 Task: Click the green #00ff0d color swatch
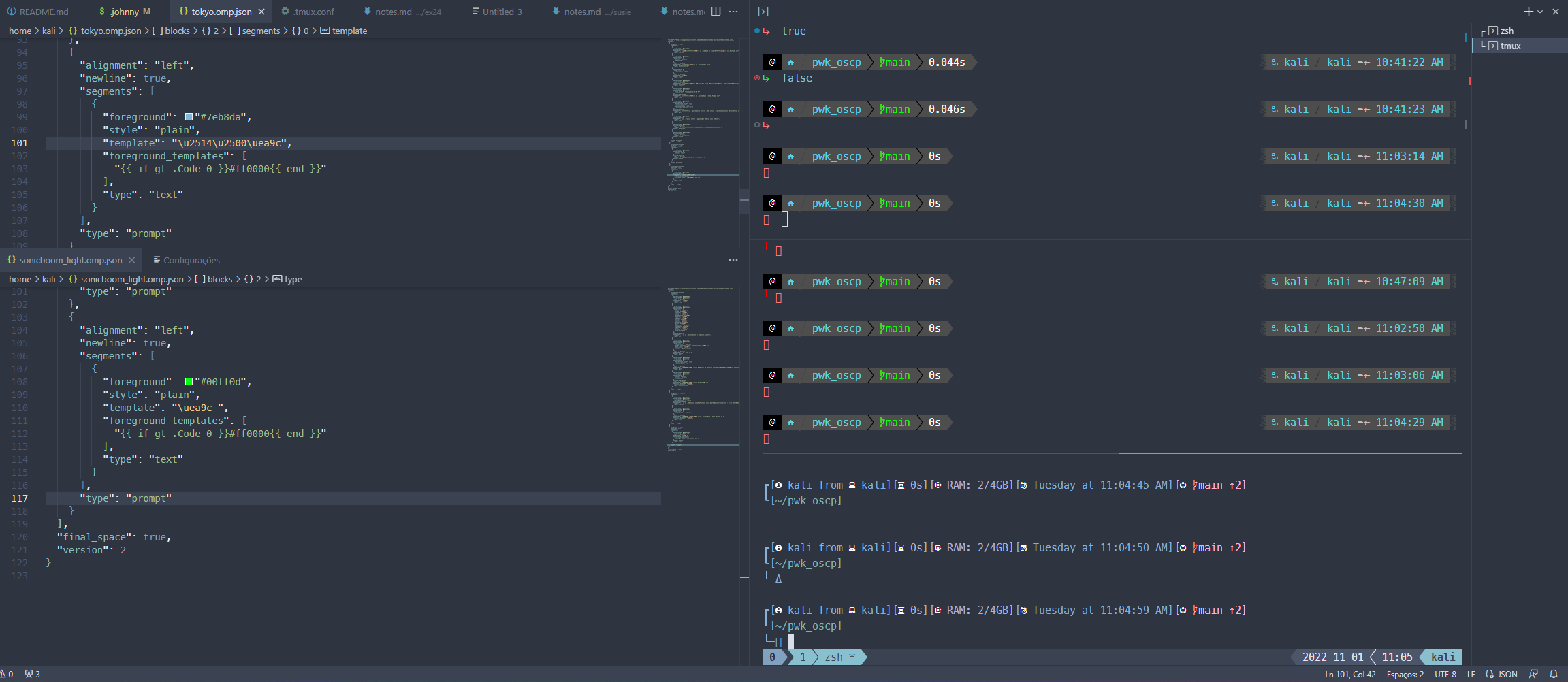[188, 381]
